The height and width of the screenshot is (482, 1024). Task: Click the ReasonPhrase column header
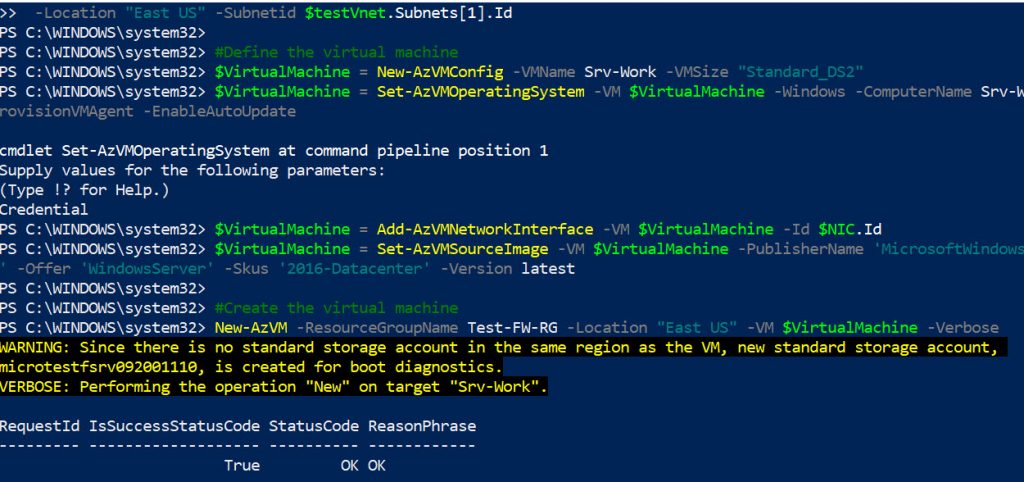(422, 426)
